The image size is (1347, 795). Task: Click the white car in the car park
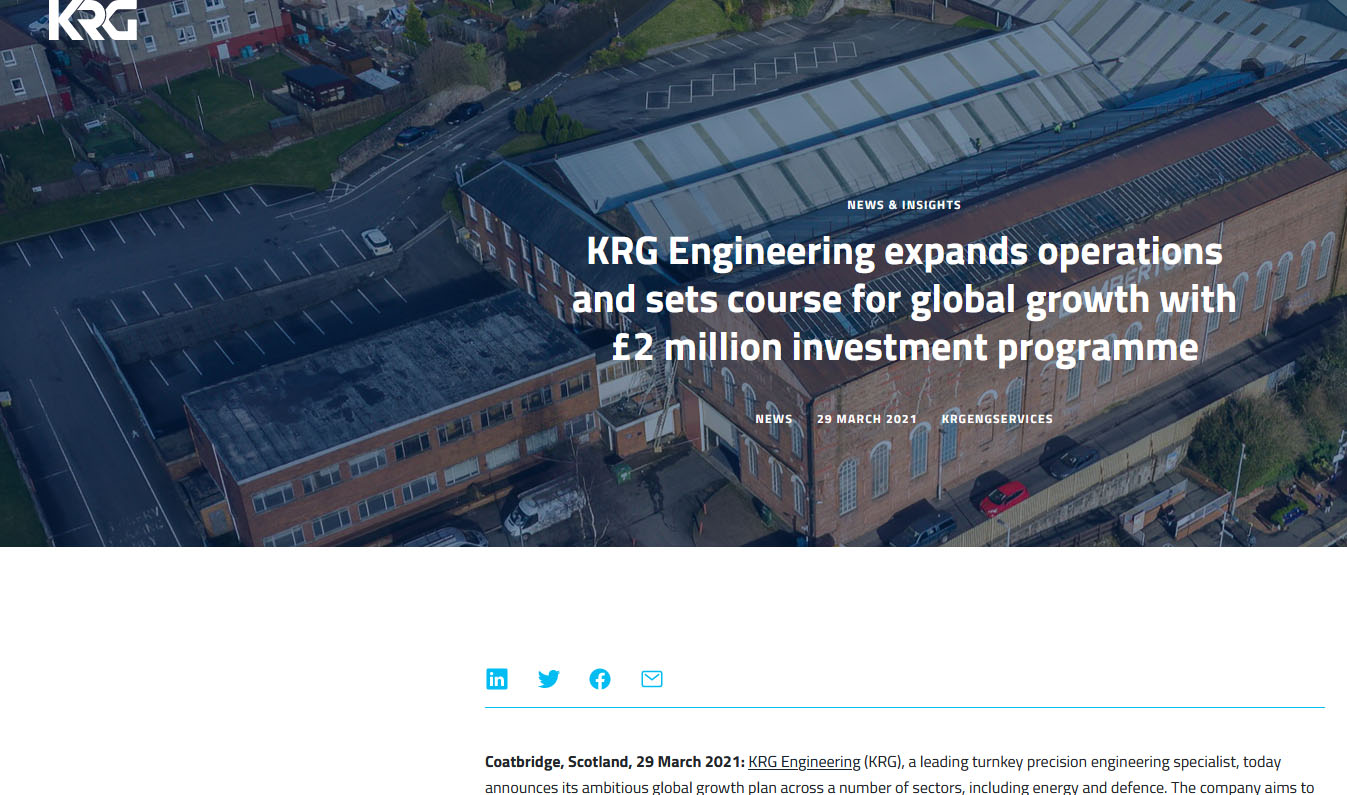click(376, 242)
